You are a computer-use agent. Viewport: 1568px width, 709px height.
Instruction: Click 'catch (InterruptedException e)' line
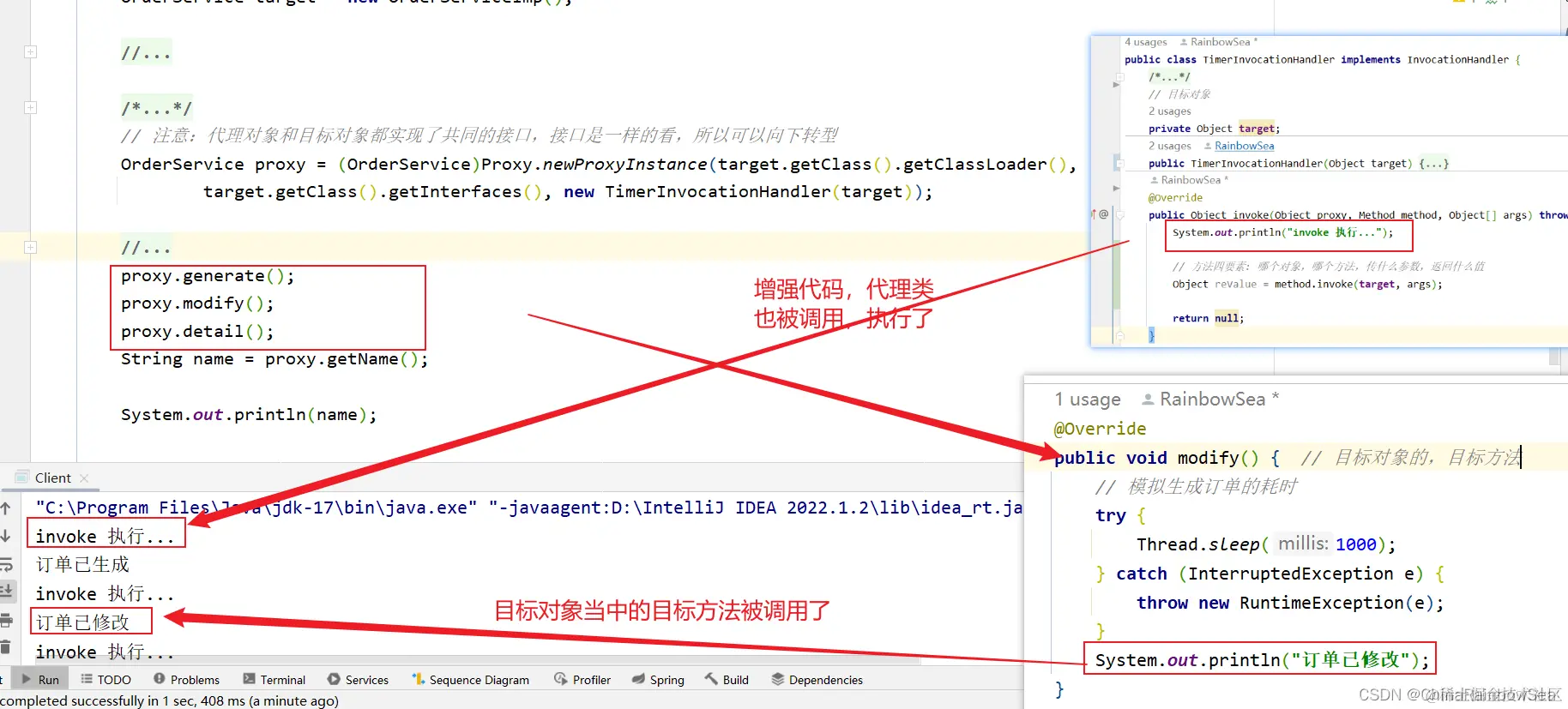pos(1269,574)
